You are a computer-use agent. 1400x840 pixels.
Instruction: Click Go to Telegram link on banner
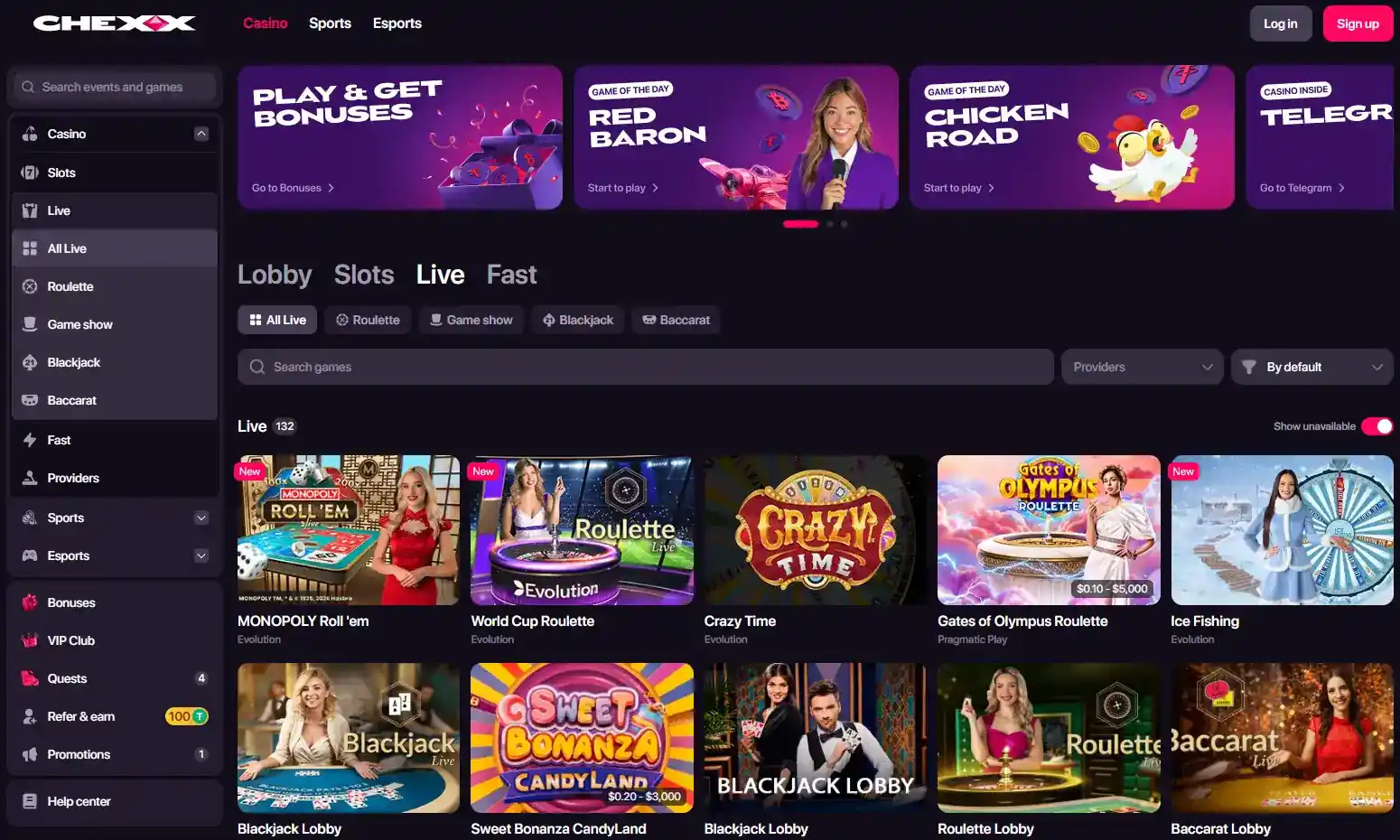1302,188
